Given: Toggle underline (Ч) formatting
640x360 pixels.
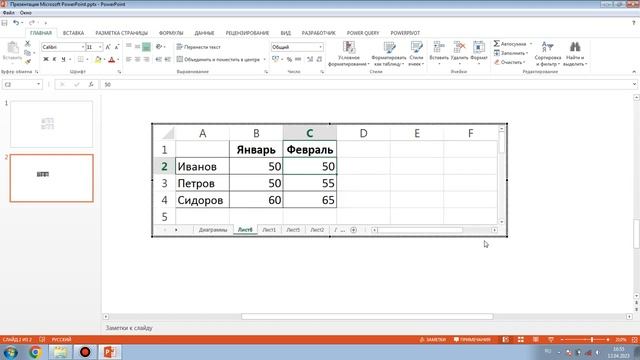Looking at the screenshot, I should point(63,60).
